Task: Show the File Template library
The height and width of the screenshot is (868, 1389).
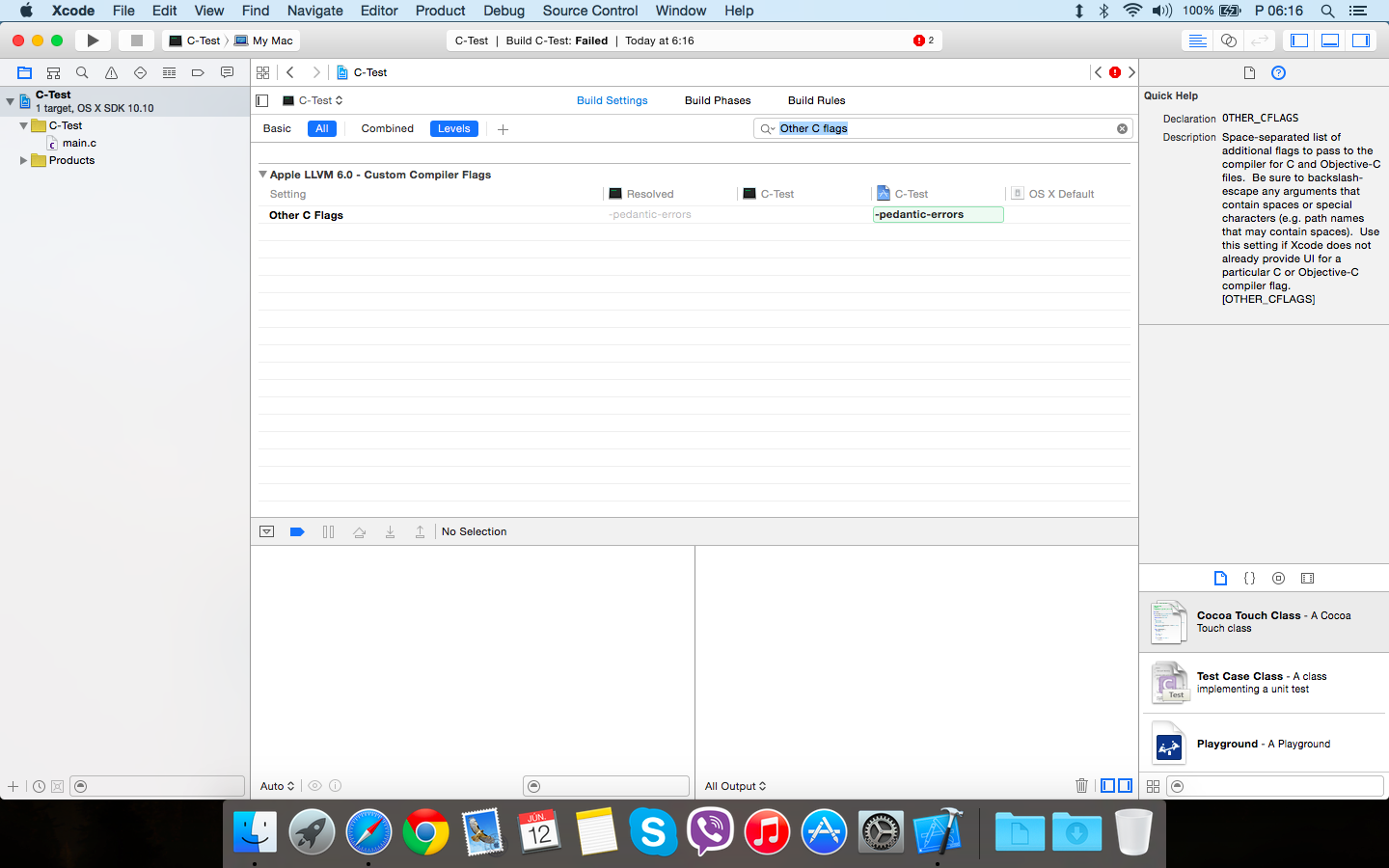Action: (1220, 578)
